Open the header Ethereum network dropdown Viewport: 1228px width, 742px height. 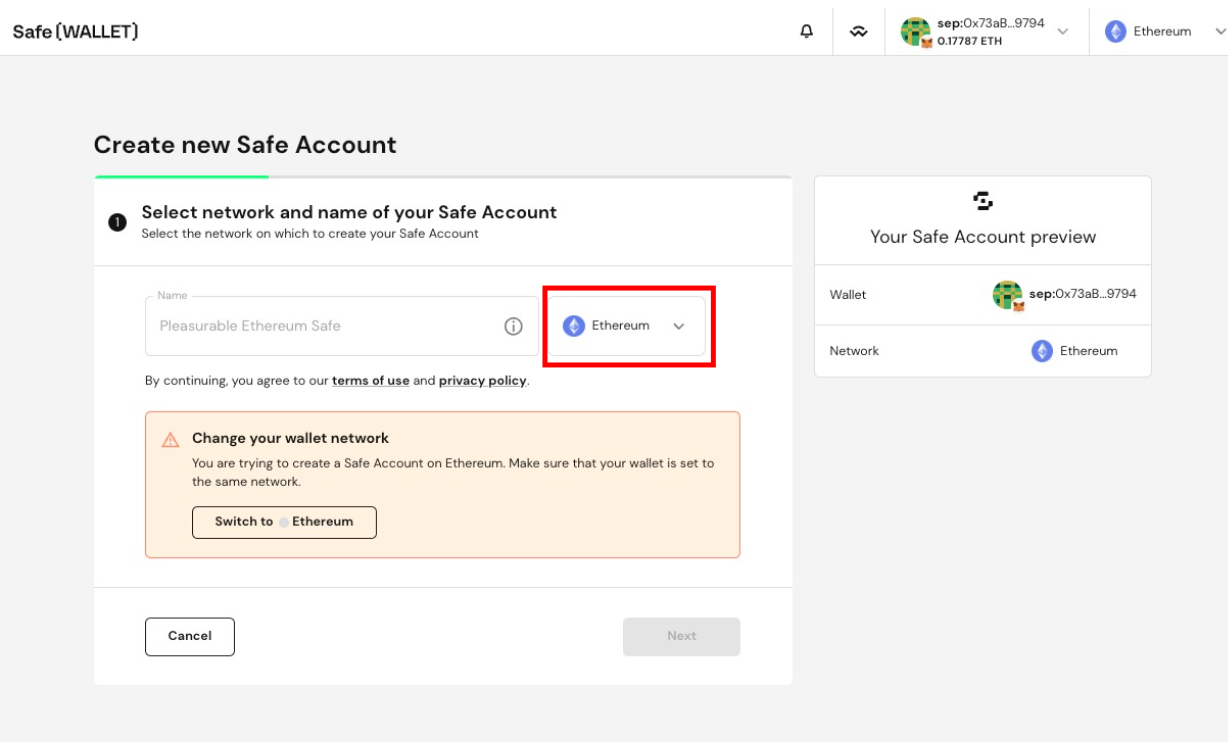pos(1164,31)
